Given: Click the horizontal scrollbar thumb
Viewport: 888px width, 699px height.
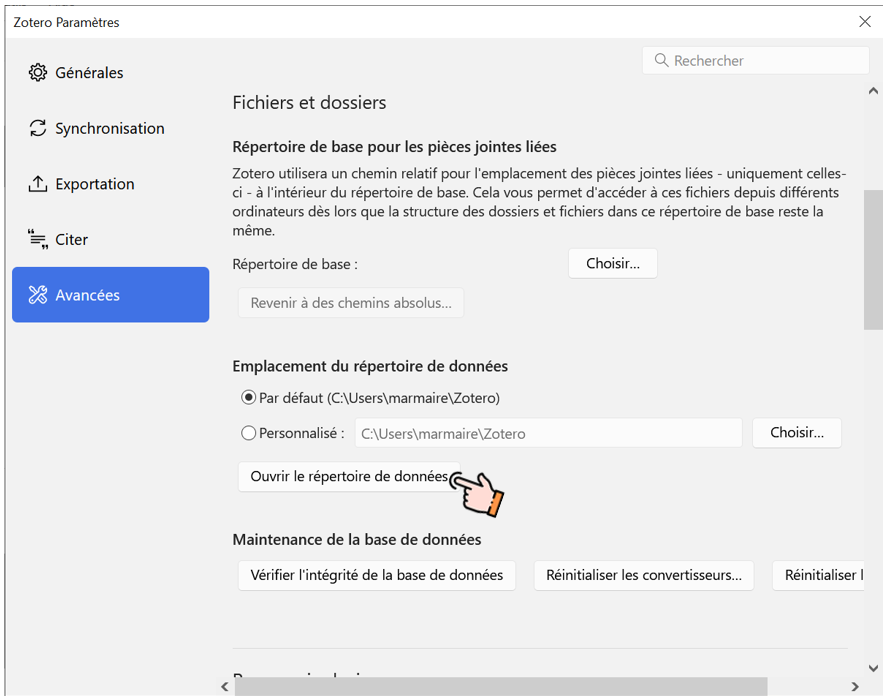Looking at the screenshot, I should pos(501,687).
